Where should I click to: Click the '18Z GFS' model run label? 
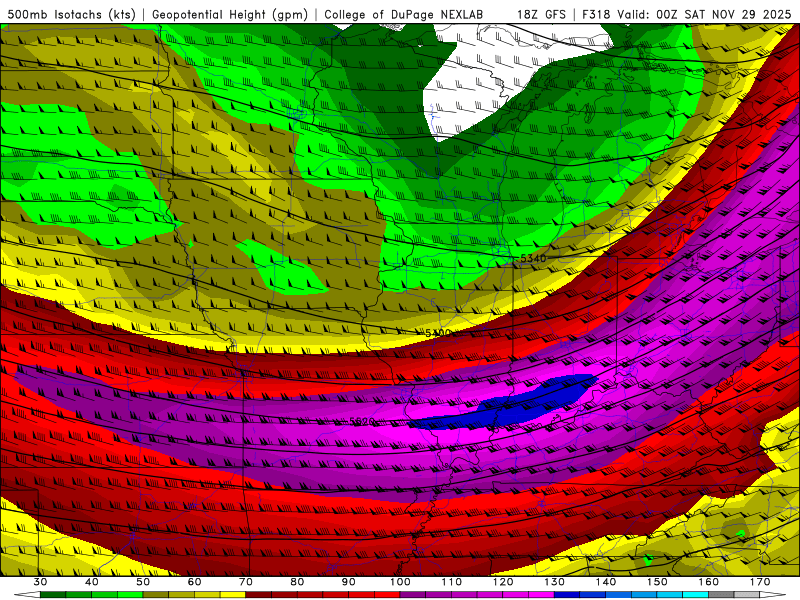541,14
